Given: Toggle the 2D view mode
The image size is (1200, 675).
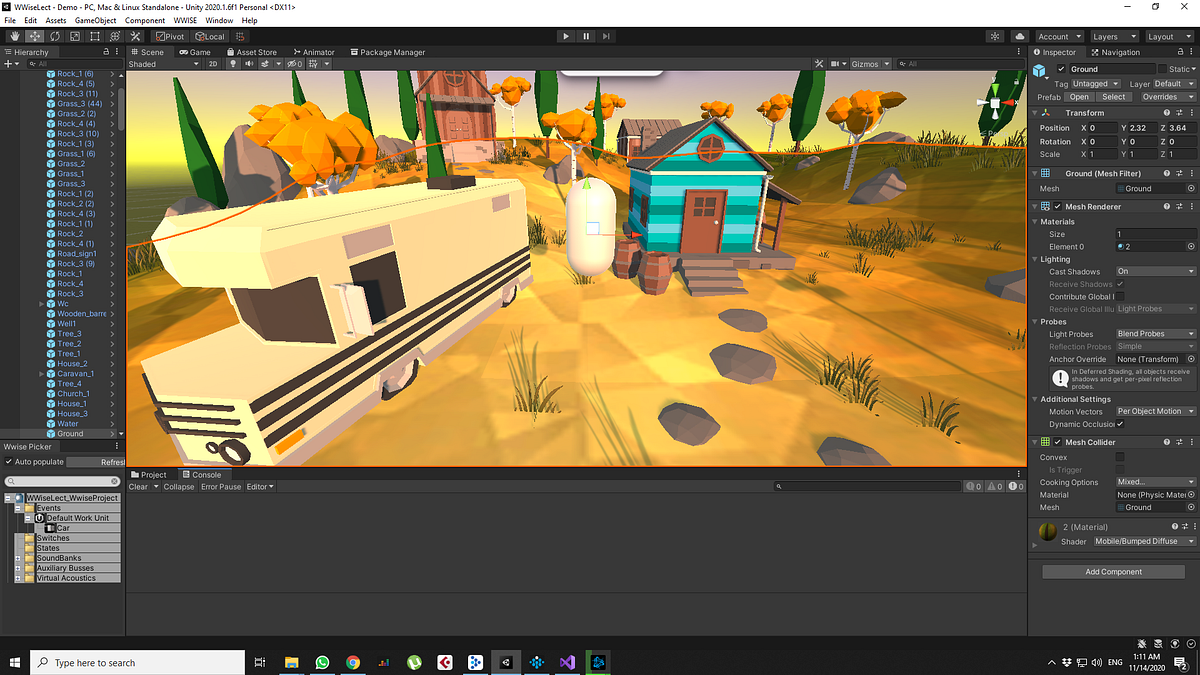Looking at the screenshot, I should click(x=212, y=63).
